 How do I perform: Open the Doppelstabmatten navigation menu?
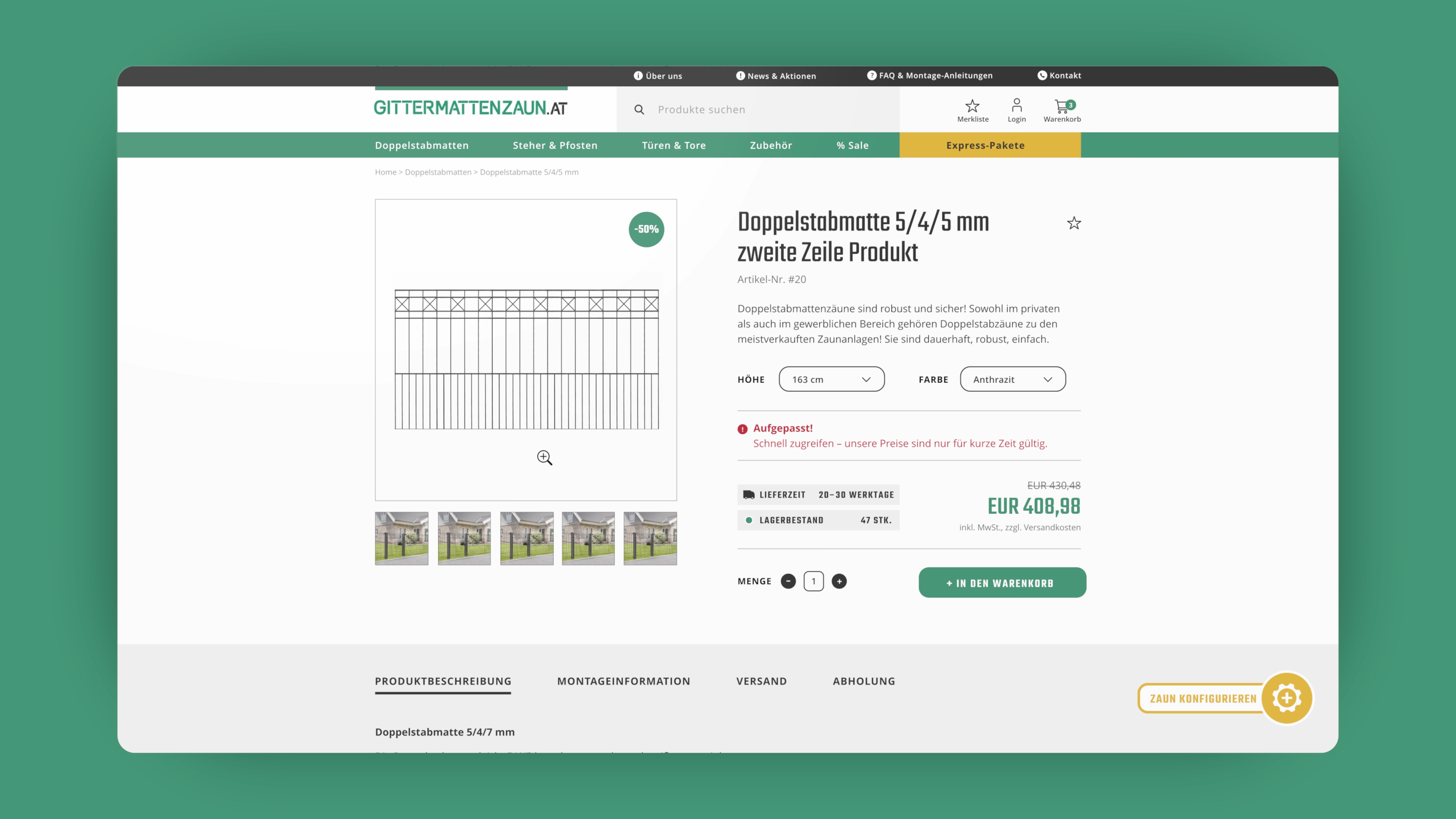[x=422, y=145]
